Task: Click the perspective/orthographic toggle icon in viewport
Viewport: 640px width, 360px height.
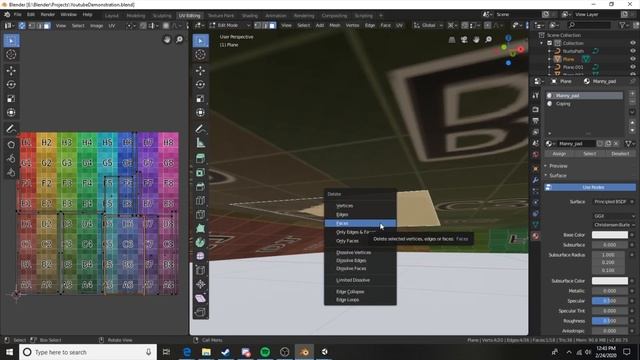Action: pyautogui.click(x=451, y=40)
